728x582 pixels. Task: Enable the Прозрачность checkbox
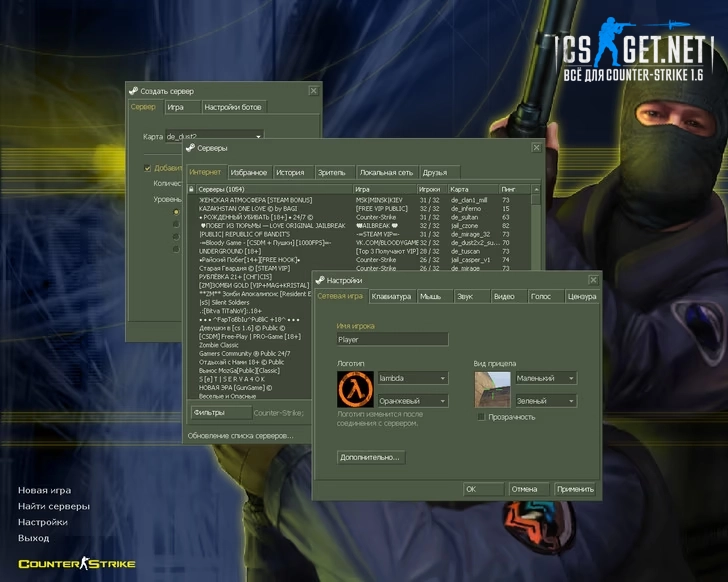482,417
